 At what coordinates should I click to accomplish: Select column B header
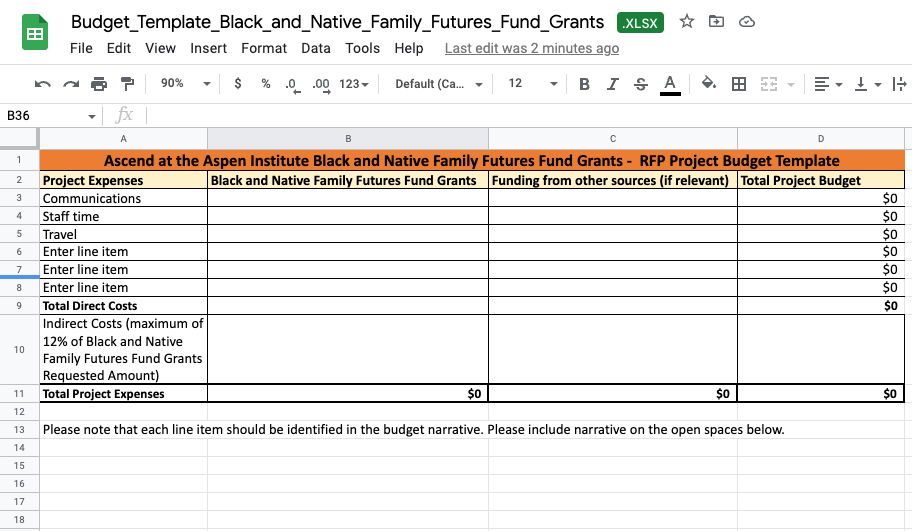[348, 138]
